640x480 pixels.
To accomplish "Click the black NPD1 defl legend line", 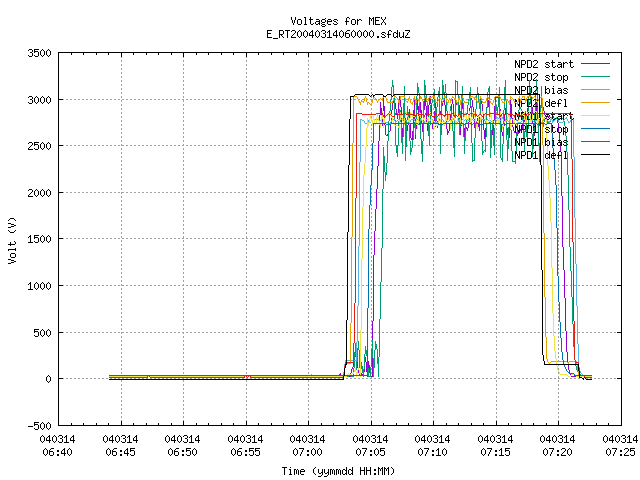I will (596, 155).
